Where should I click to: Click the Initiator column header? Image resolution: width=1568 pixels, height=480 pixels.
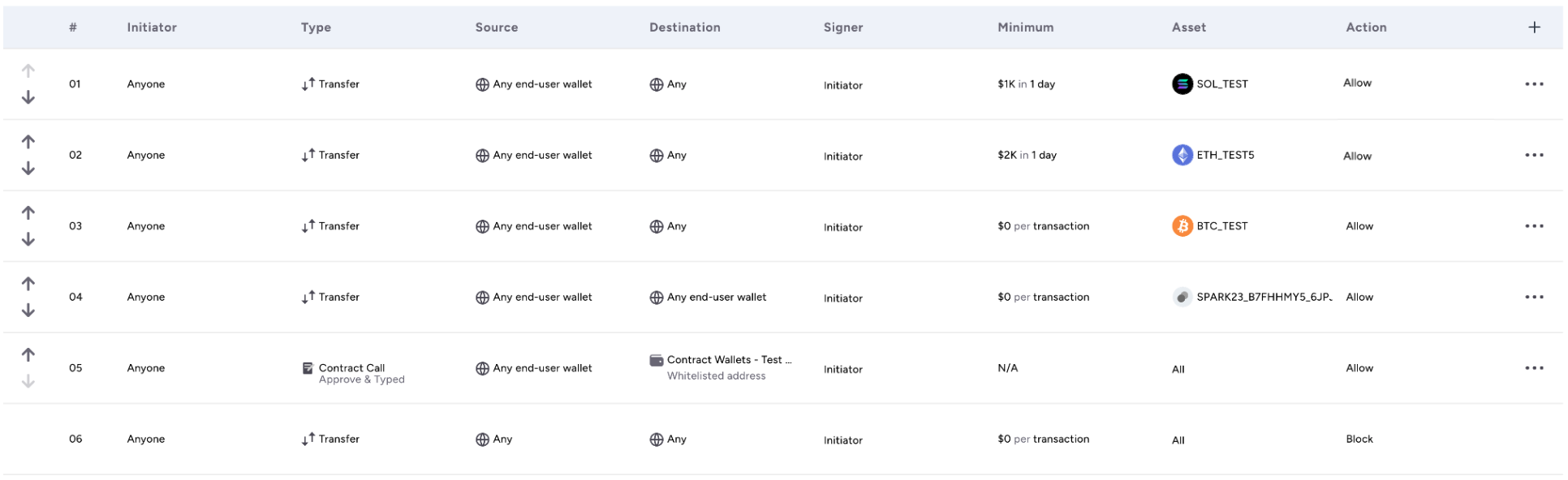[152, 28]
